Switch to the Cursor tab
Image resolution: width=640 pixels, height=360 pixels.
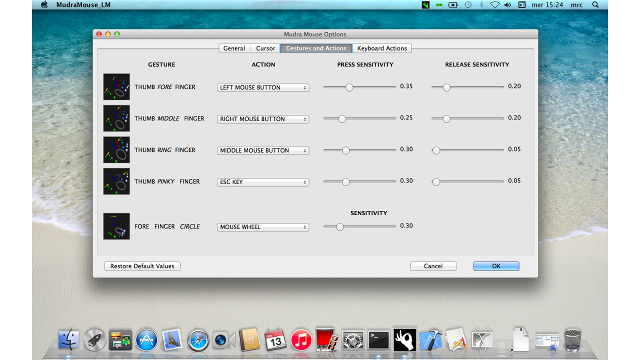265,48
